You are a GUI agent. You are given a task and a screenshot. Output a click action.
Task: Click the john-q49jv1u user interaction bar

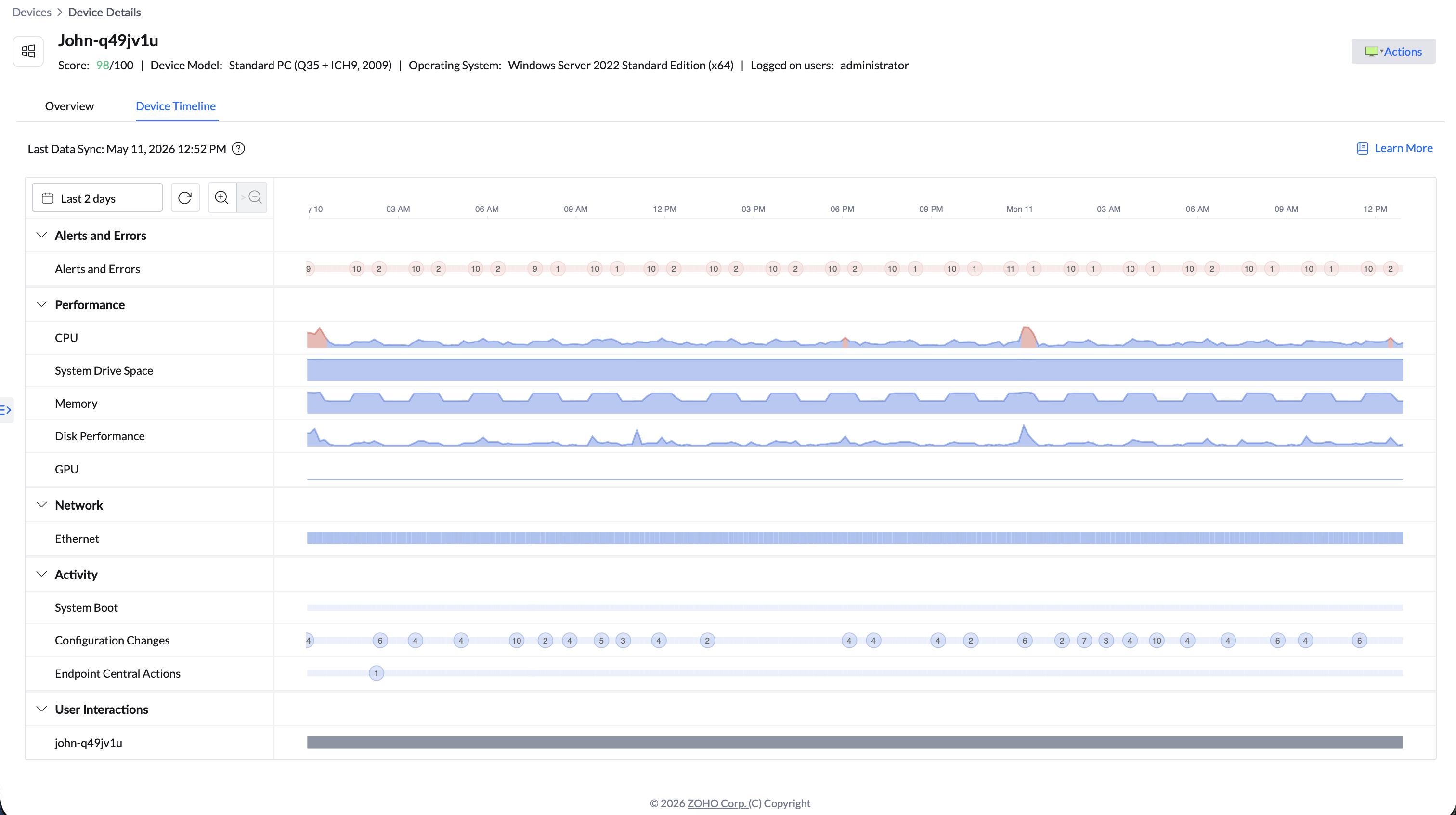[x=855, y=742]
